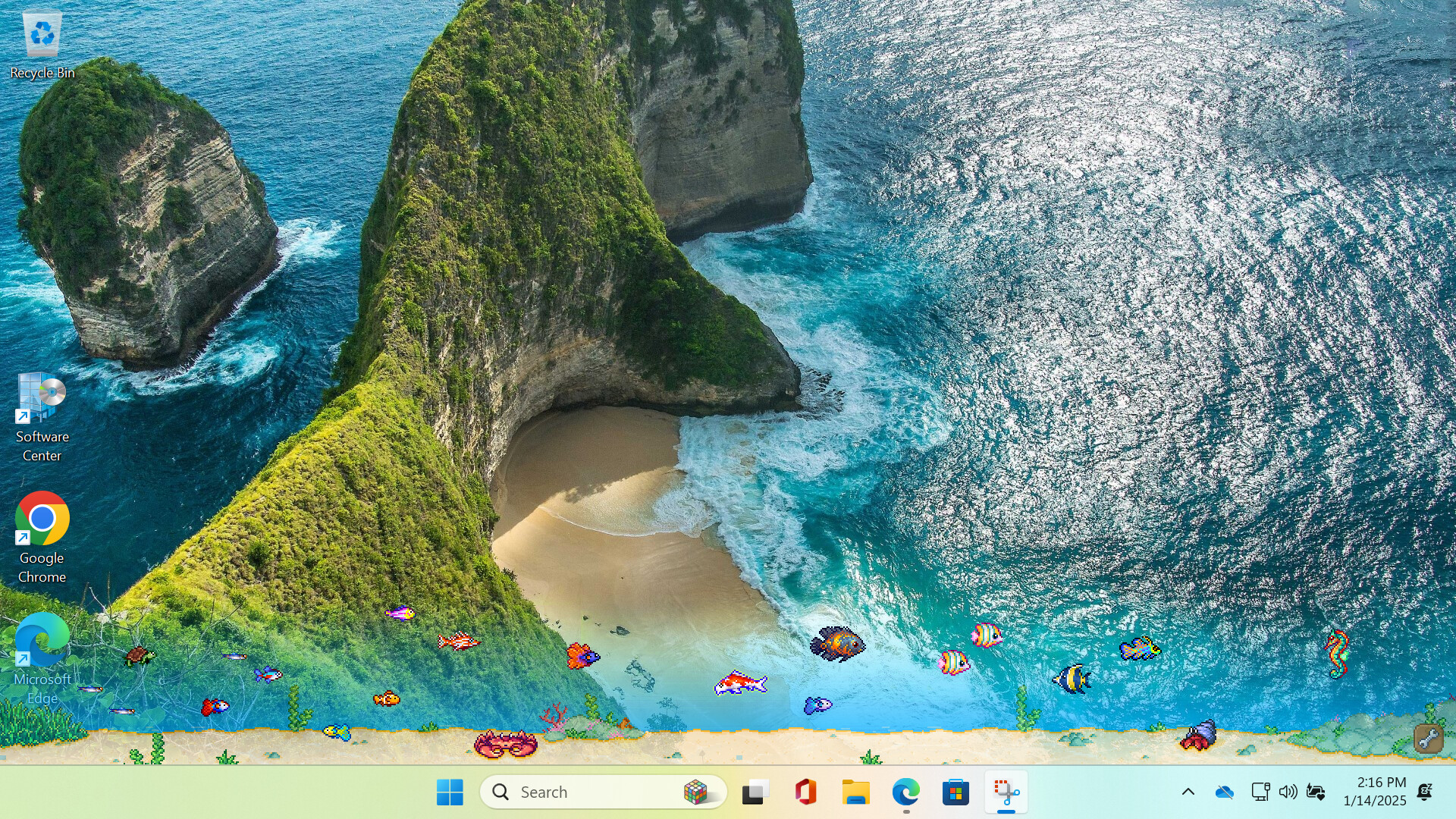Open the Microsoft Store
This screenshot has height=819, width=1456.
click(955, 792)
